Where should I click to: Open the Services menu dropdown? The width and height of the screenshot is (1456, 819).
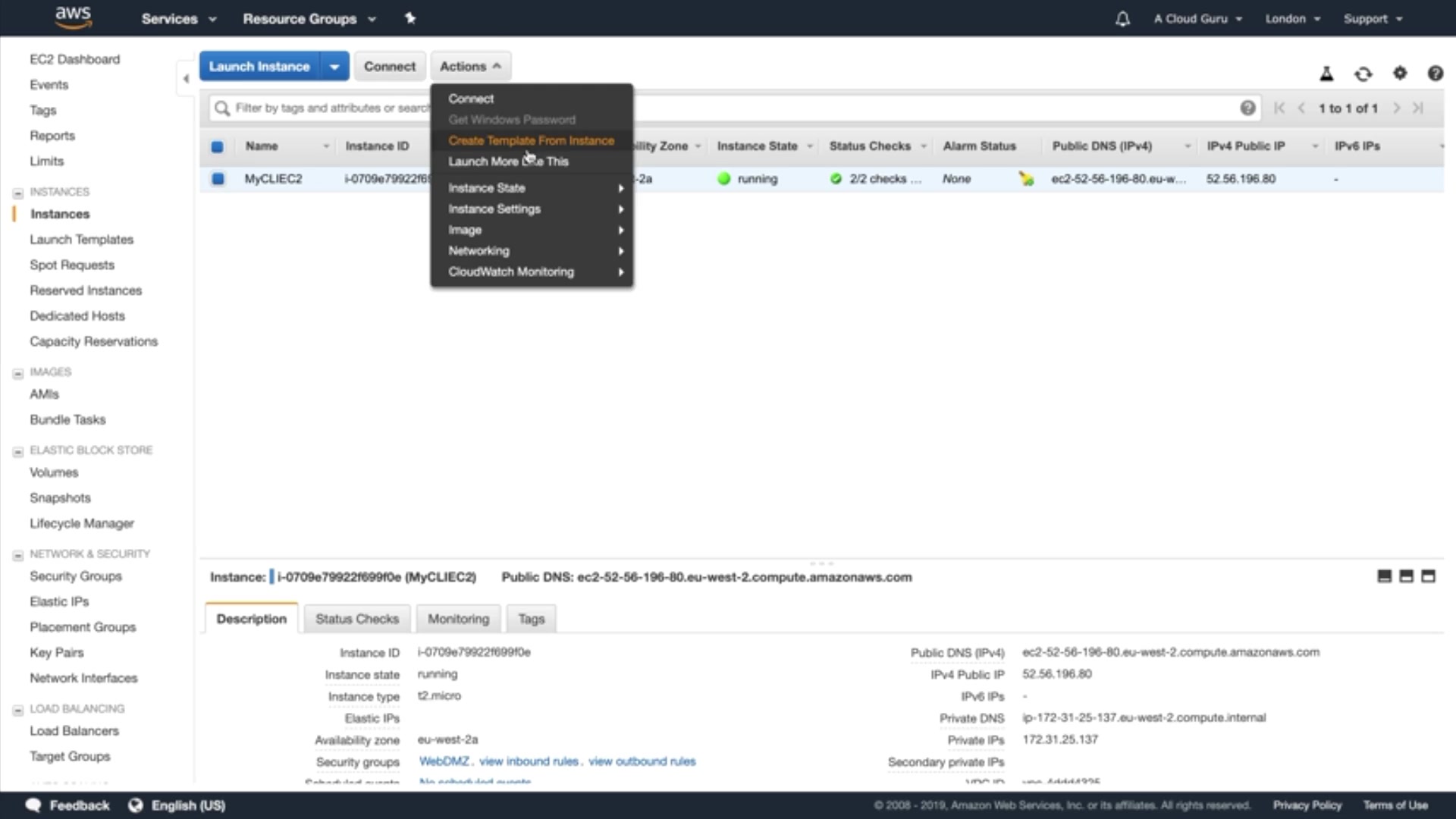tap(178, 19)
